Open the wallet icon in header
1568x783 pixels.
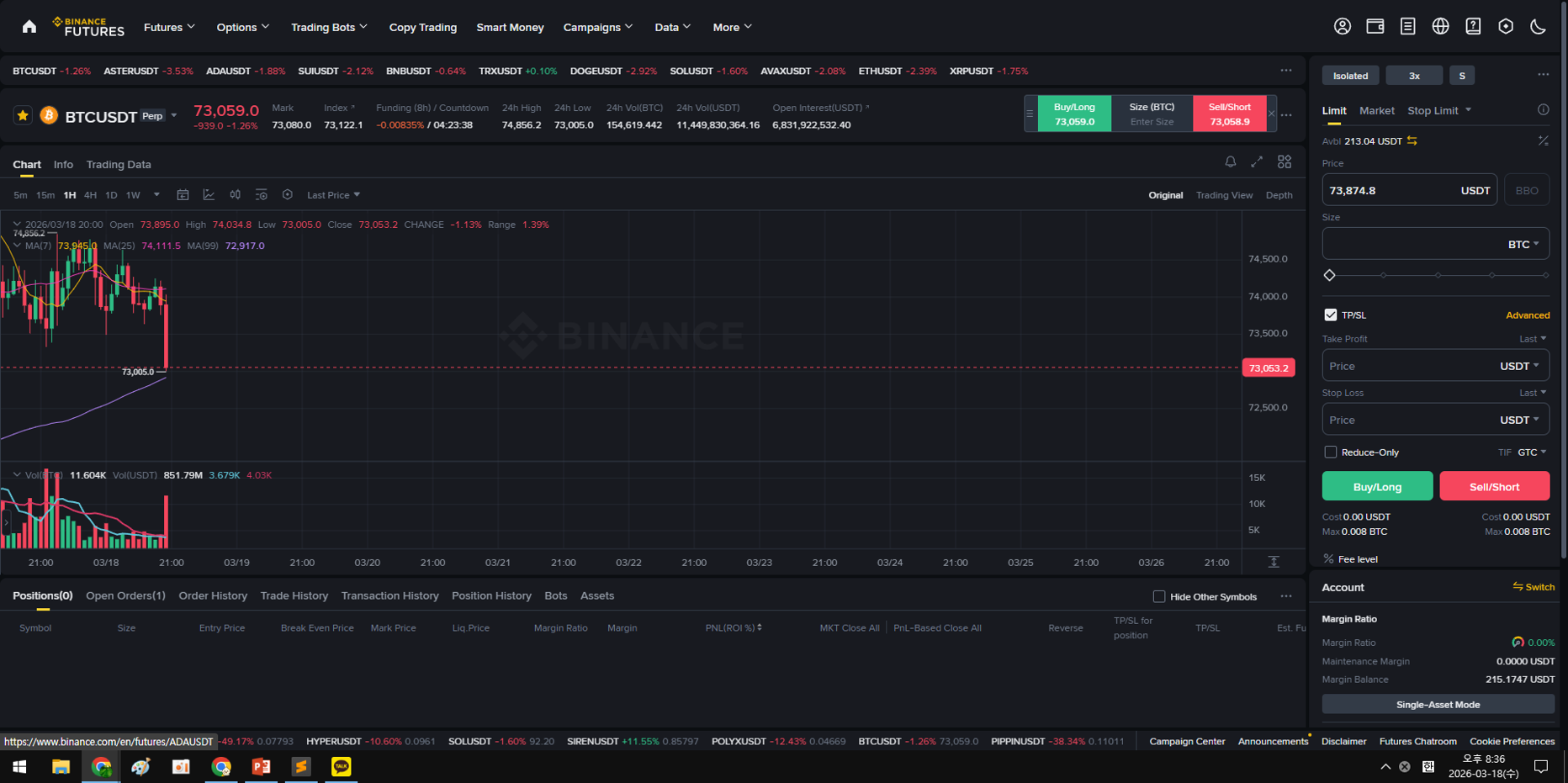(x=1375, y=27)
